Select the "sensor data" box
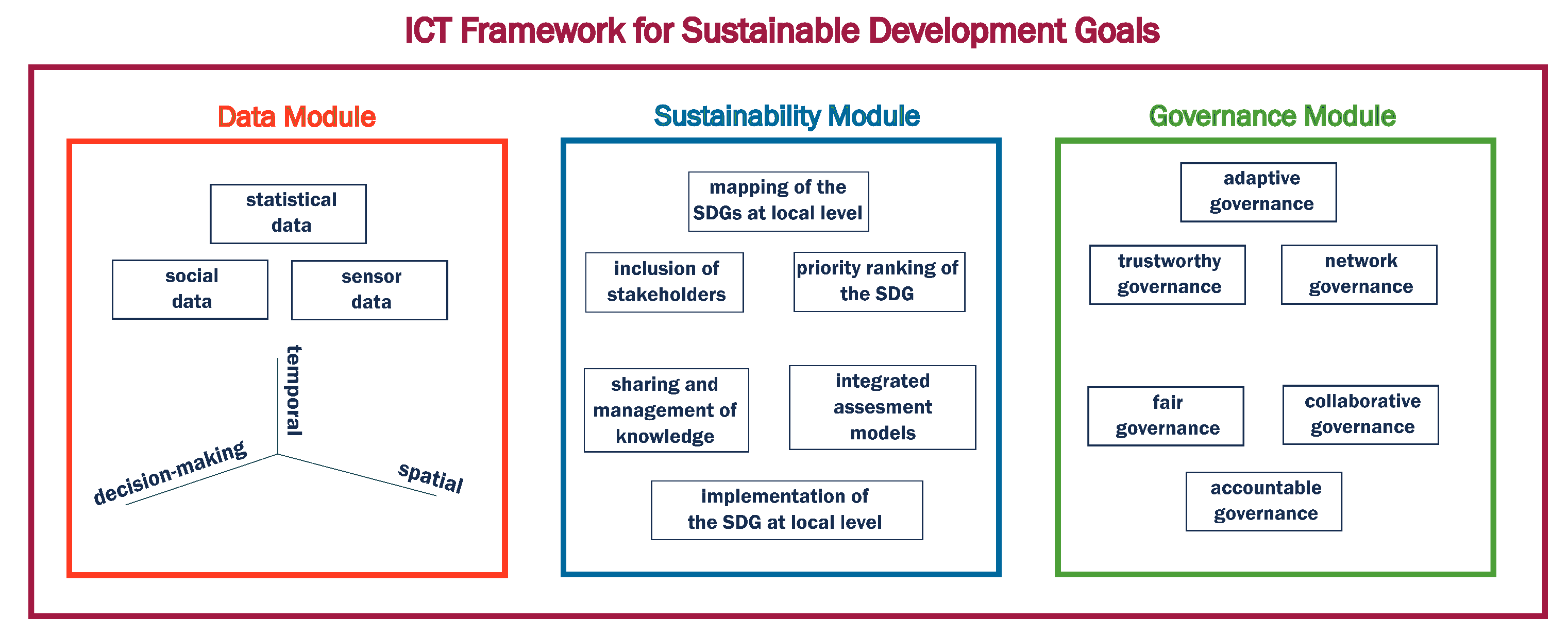The image size is (1568, 637). pos(369,289)
